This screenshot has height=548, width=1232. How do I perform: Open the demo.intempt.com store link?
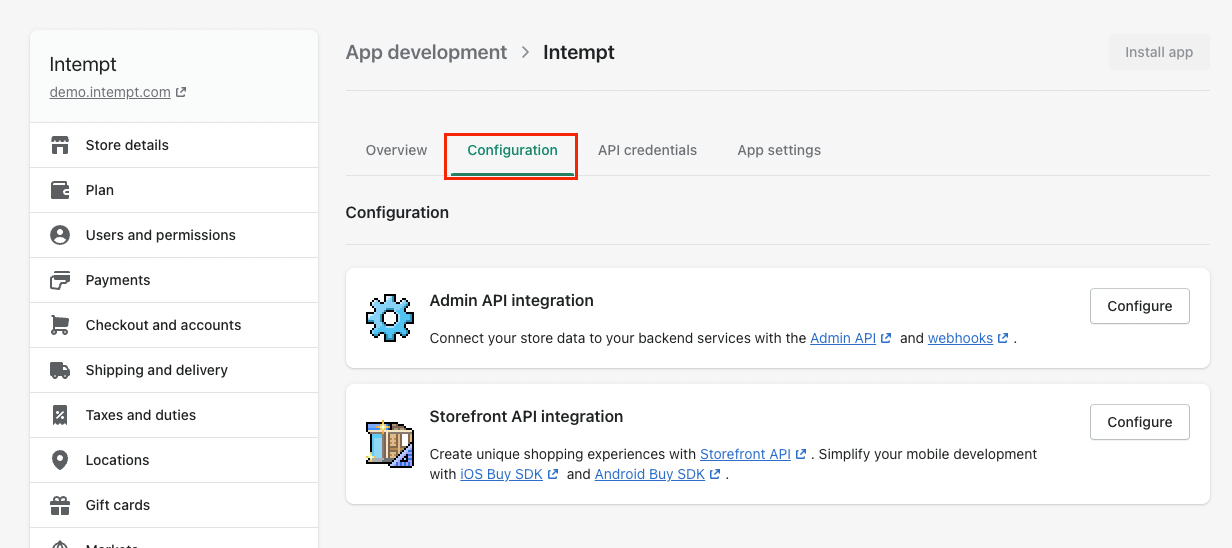pos(111,92)
